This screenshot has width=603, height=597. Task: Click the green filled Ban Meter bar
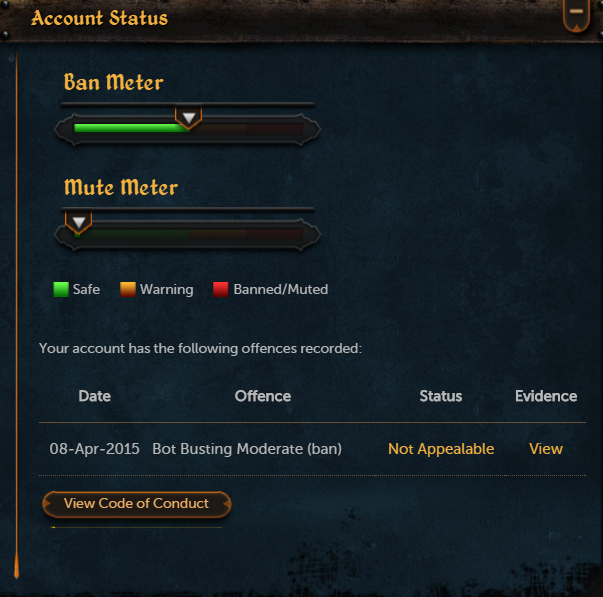pos(132,128)
